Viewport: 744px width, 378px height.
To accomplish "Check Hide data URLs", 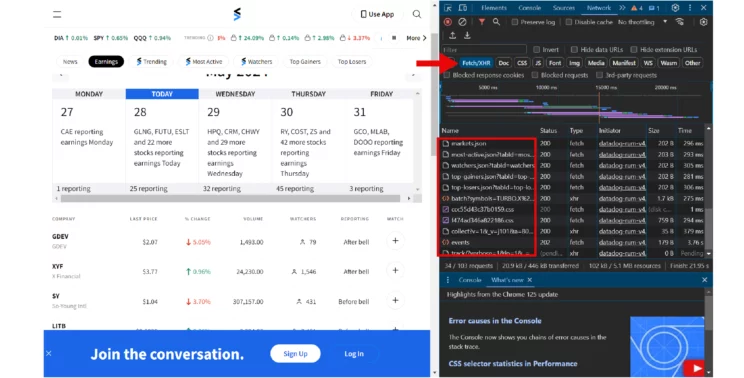I will (x=574, y=49).
